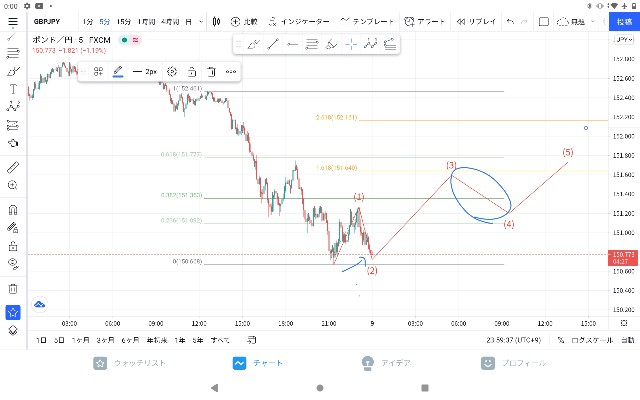
Task: Pick crosshair cursor from favorites floating toolbar
Action: (351, 44)
